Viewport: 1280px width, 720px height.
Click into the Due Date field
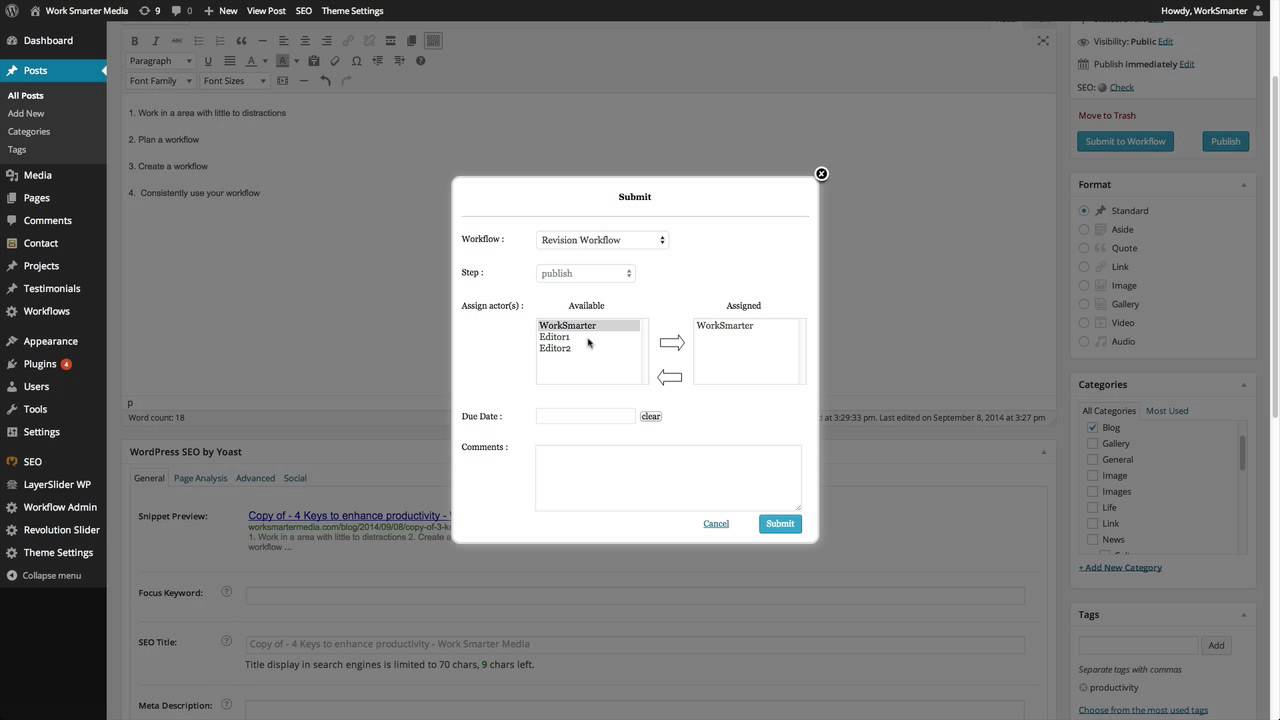coord(585,416)
